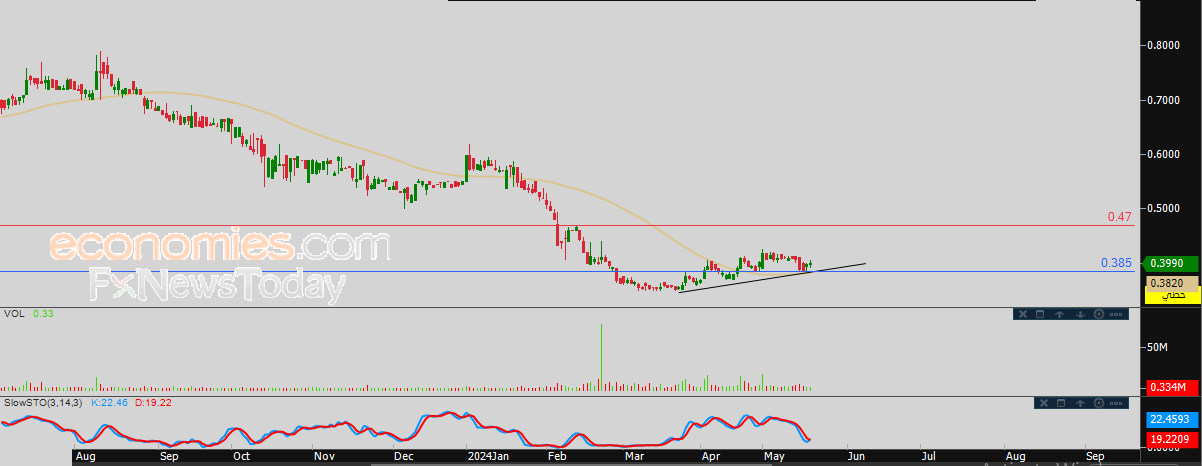The width and height of the screenshot is (1202, 466).
Task: Click the VOL indicator label
Action: point(13,314)
